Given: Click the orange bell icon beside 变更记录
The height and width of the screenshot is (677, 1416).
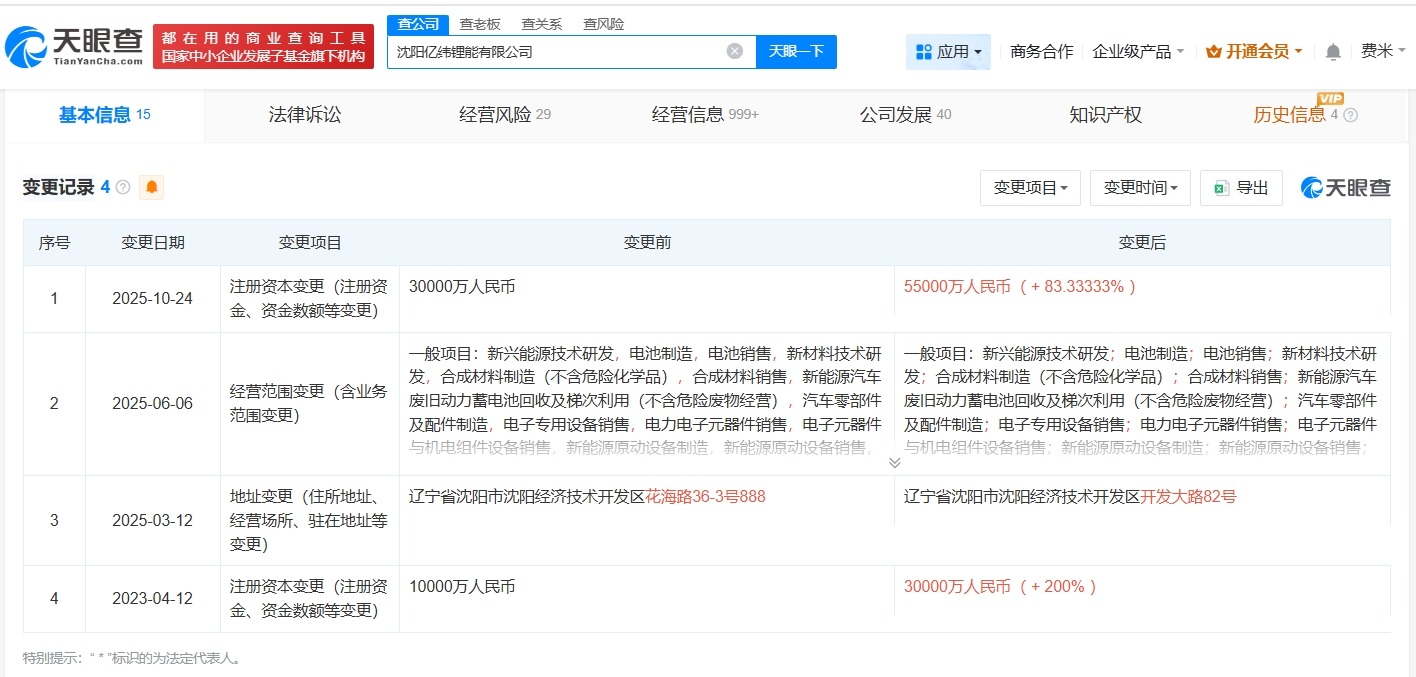Looking at the screenshot, I should (151, 187).
